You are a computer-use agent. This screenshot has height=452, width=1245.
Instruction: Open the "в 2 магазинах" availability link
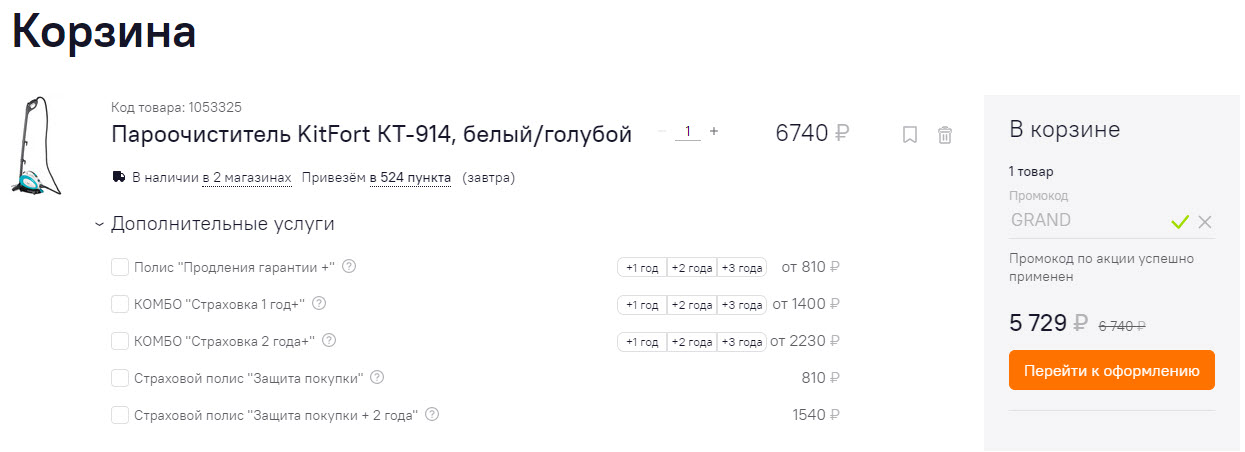[x=247, y=178]
